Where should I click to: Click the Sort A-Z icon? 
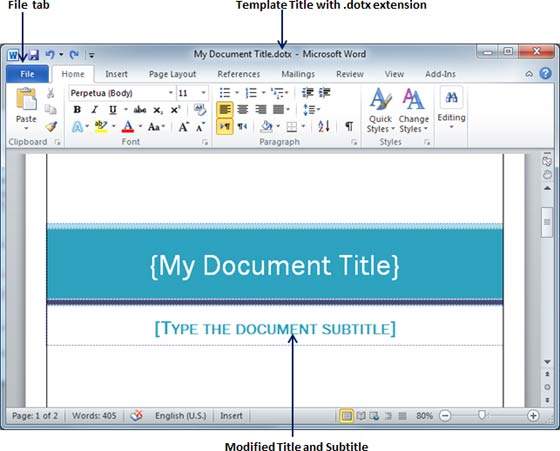pos(324,126)
